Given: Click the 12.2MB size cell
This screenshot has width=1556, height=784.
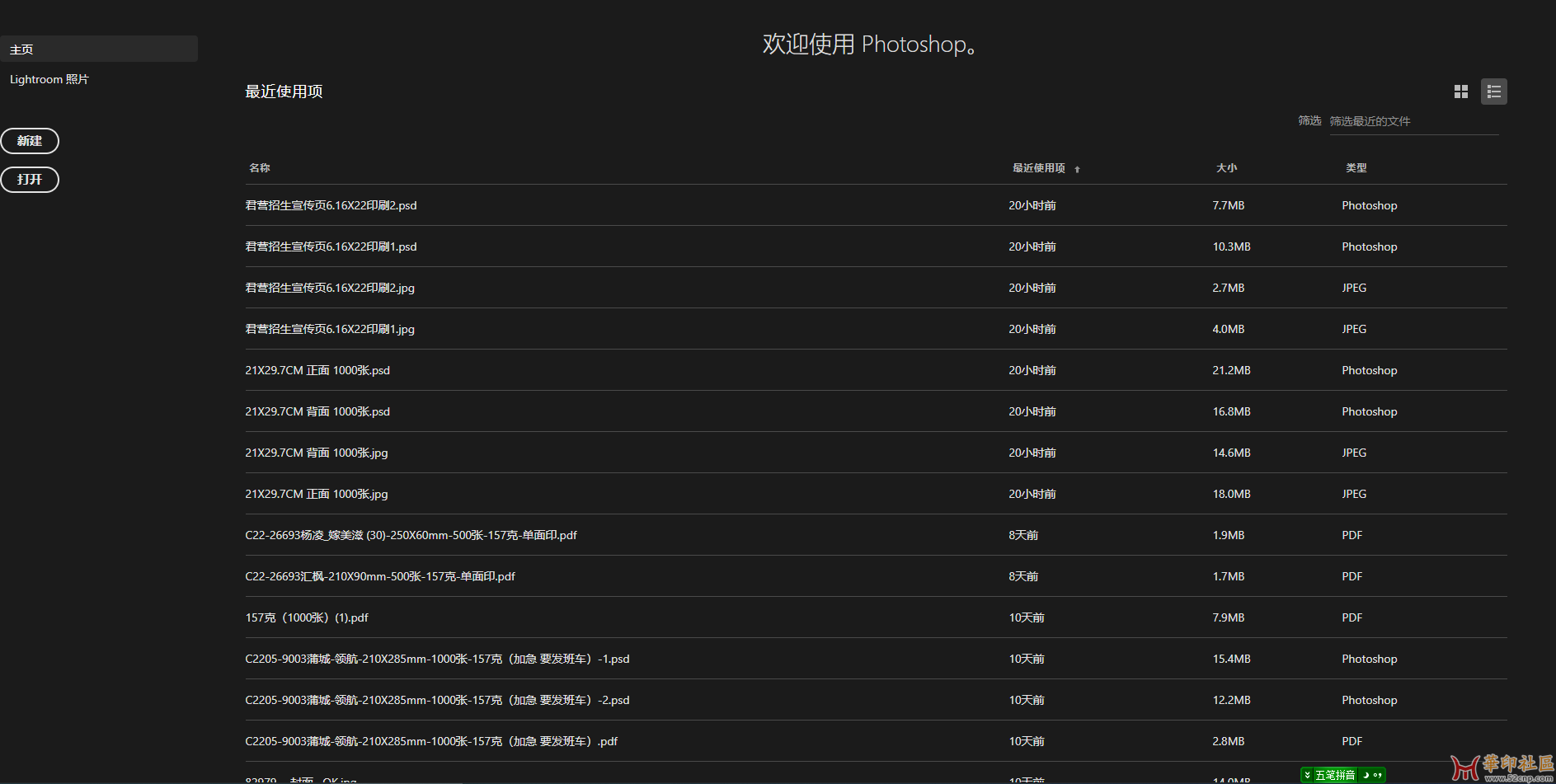Looking at the screenshot, I should (1231, 700).
